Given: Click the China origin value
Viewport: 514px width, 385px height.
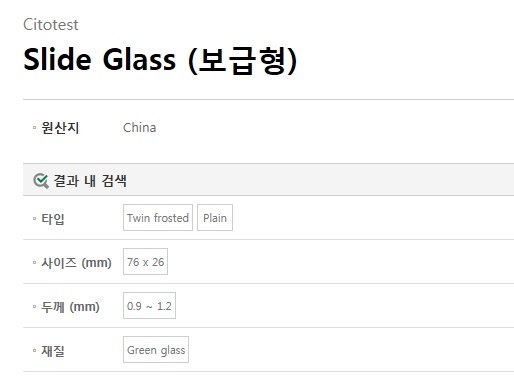Looking at the screenshot, I should point(139,128).
